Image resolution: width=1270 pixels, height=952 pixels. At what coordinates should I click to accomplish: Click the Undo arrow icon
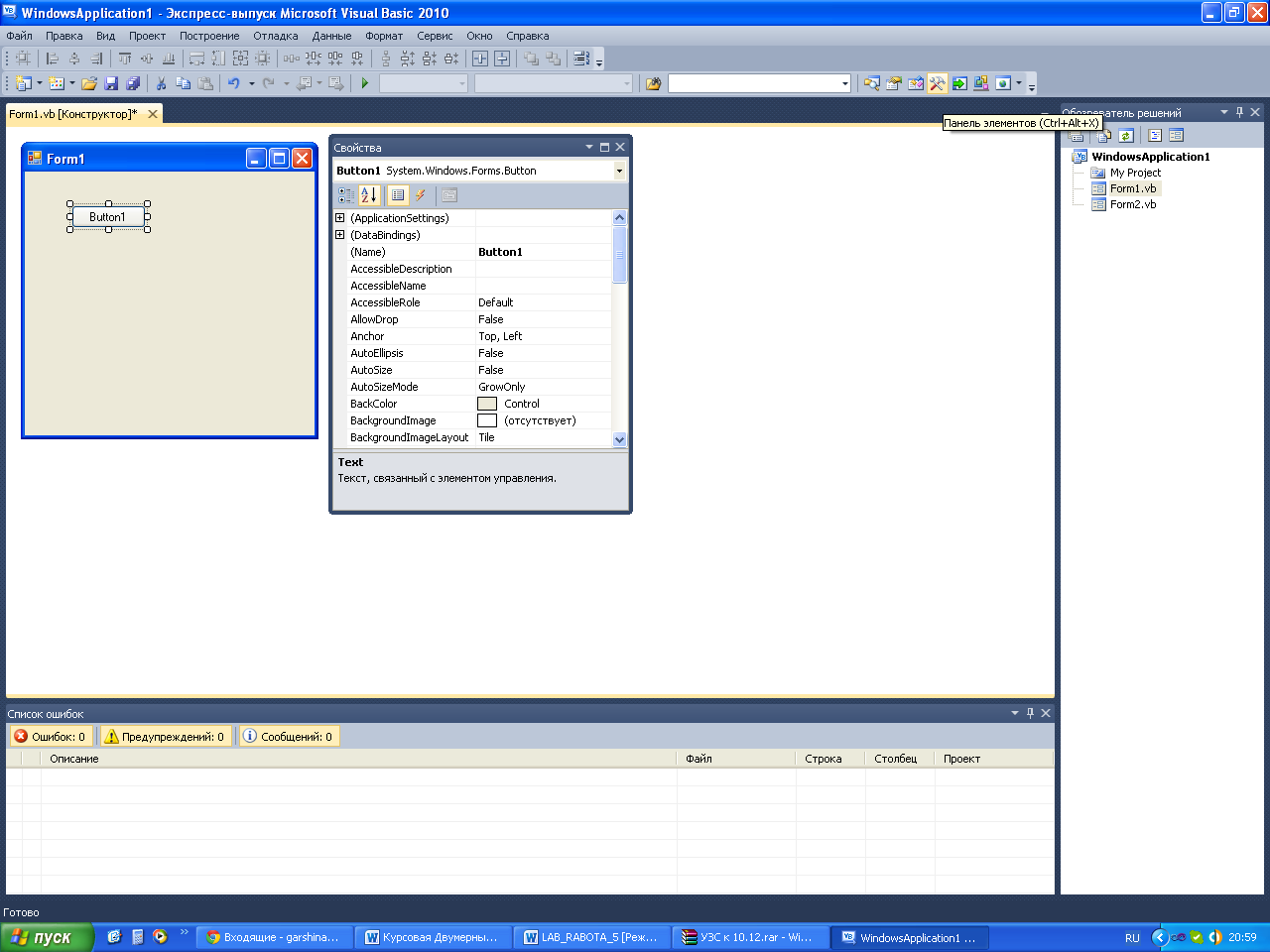(234, 83)
